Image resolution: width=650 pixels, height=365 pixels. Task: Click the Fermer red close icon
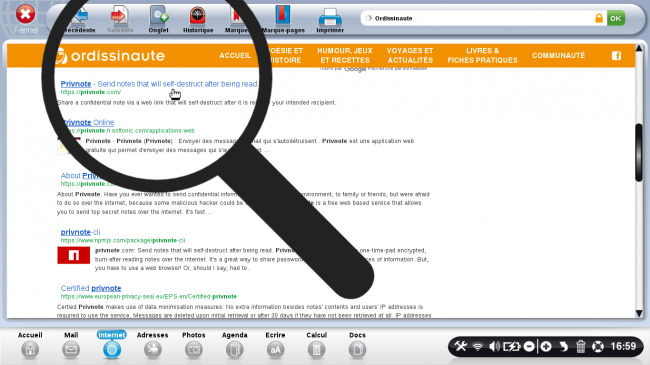[x=25, y=14]
